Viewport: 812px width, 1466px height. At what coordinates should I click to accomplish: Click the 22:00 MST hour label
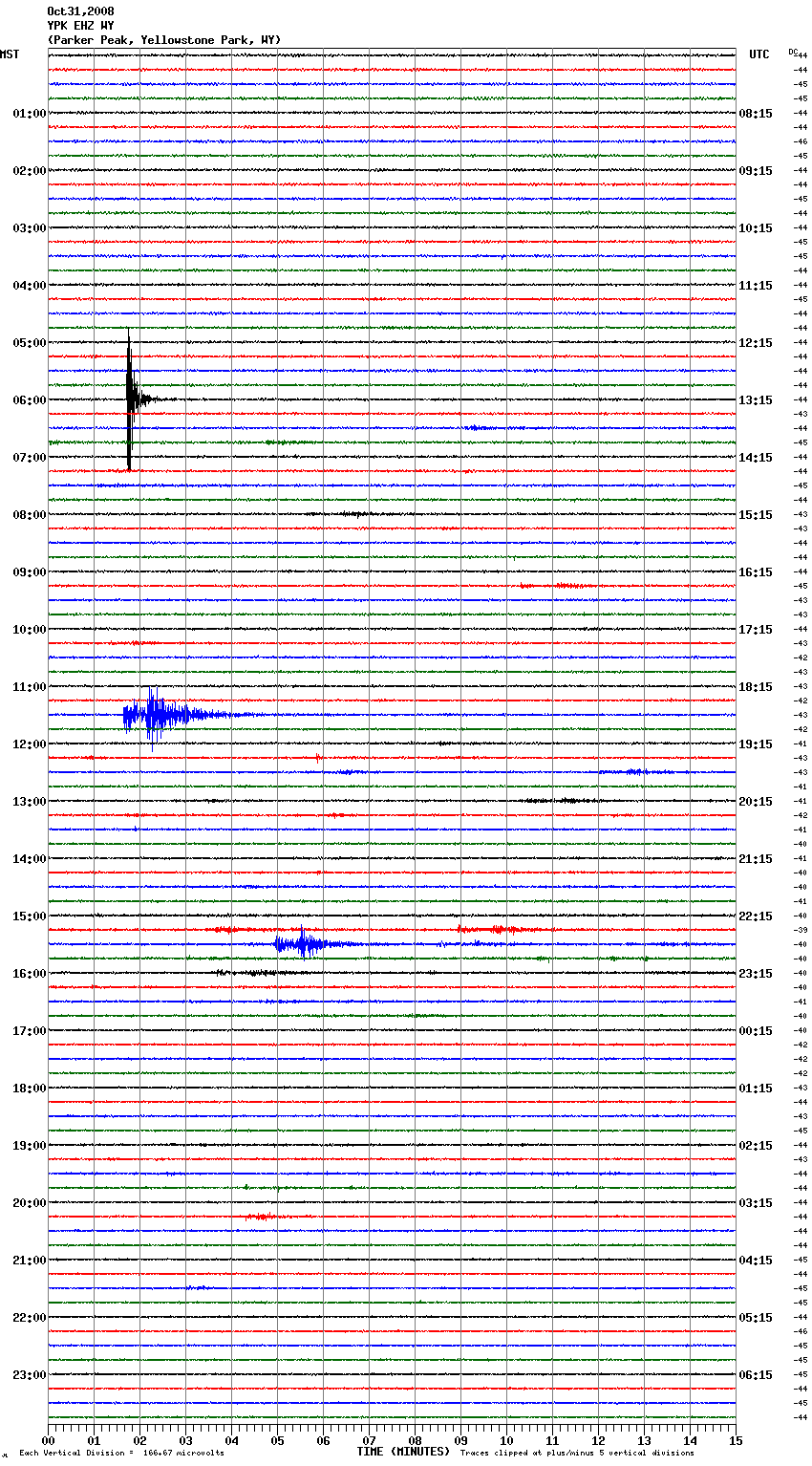[30, 1318]
